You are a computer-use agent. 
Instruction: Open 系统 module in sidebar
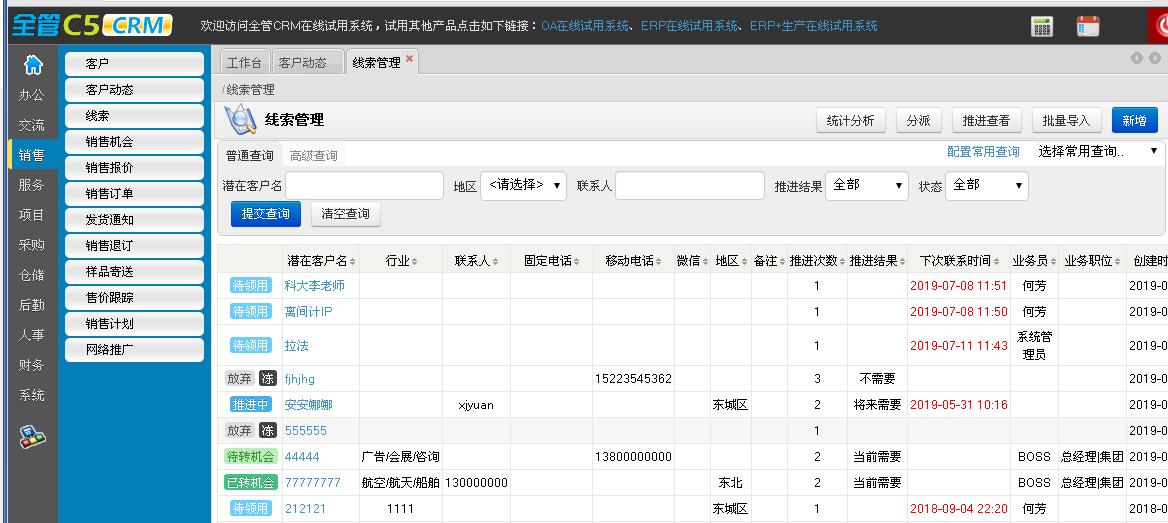click(31, 395)
